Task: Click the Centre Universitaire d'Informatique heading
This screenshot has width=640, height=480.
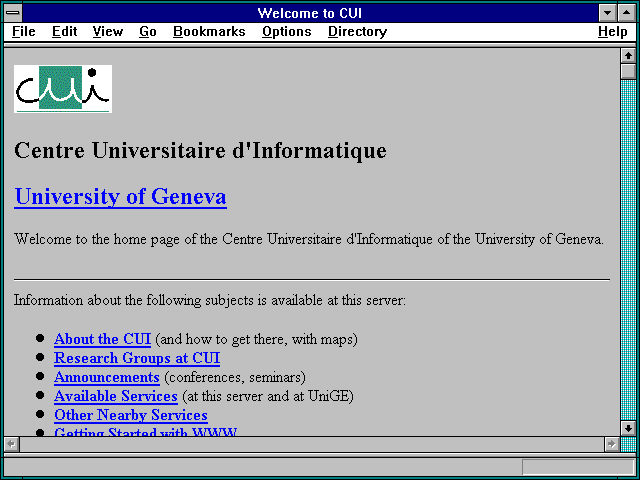Action: [200, 151]
